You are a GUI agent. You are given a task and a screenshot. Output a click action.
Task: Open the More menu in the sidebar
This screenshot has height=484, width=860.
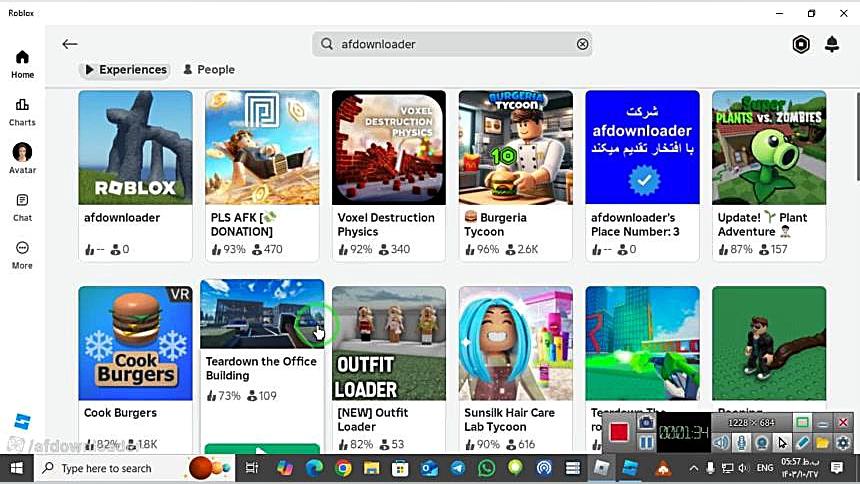click(22, 255)
